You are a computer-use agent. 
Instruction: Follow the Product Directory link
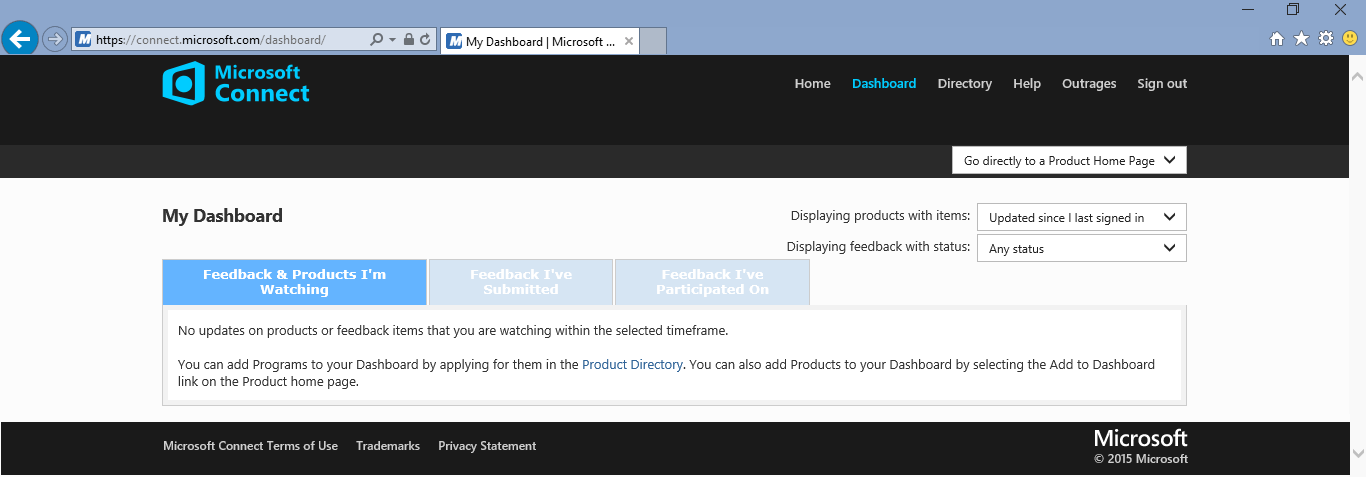[x=632, y=365]
